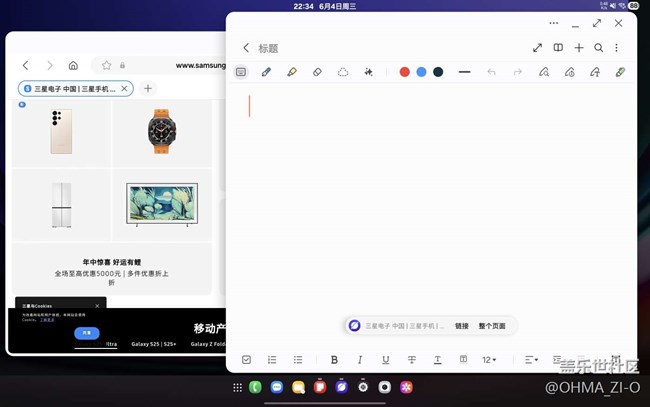Toggle italic formatting
This screenshot has height=407, width=650.
coord(360,360)
